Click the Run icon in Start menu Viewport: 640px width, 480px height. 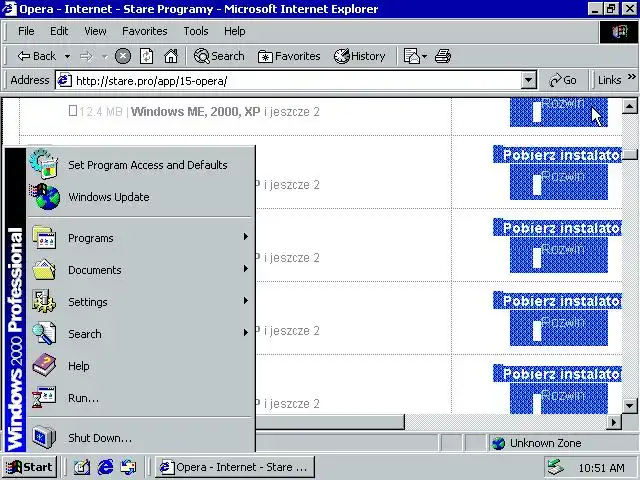point(44,397)
